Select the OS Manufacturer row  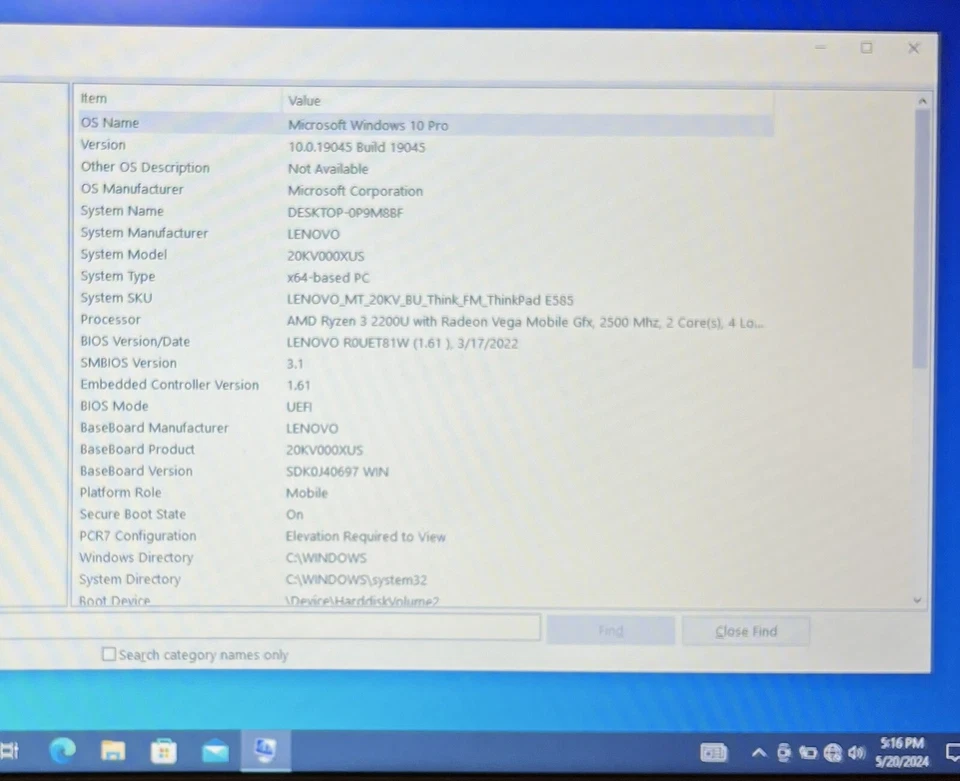[x=426, y=190]
